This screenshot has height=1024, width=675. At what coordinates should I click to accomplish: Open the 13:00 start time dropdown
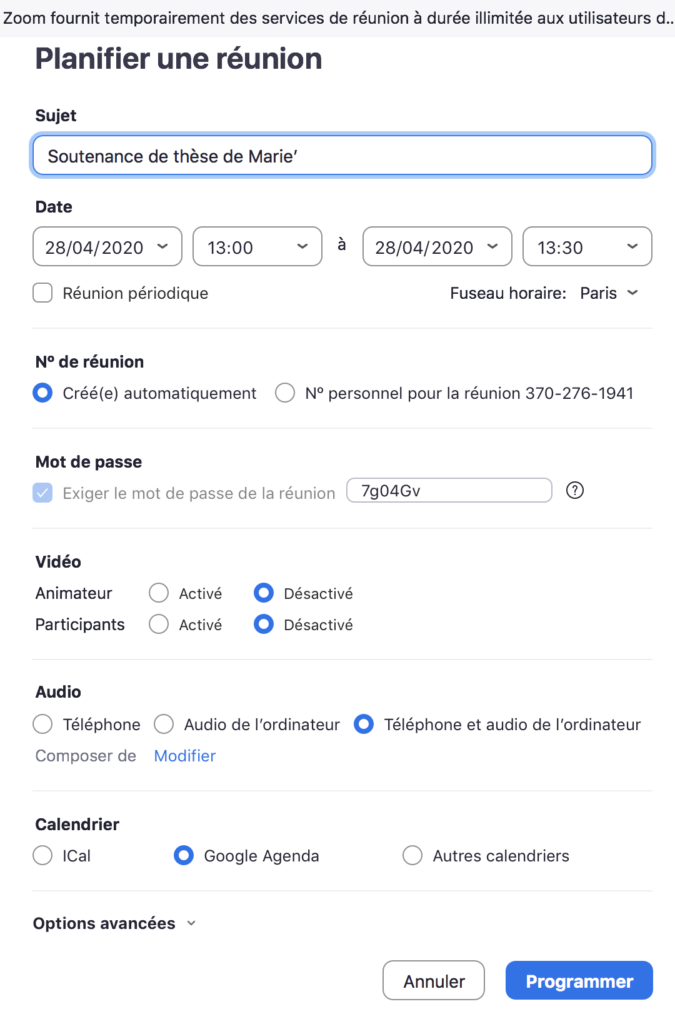257,246
